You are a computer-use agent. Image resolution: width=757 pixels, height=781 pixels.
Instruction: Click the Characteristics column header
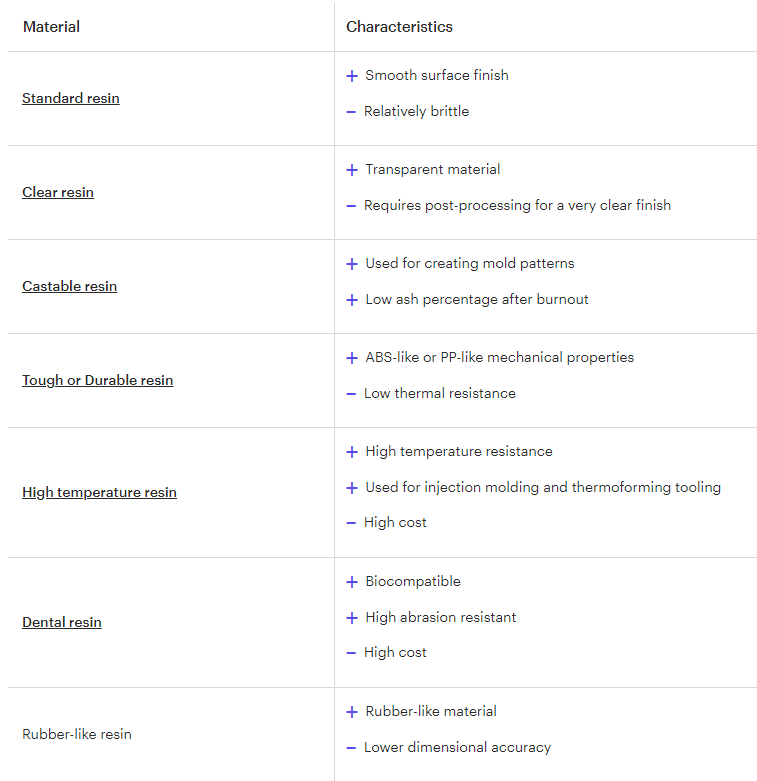(399, 26)
